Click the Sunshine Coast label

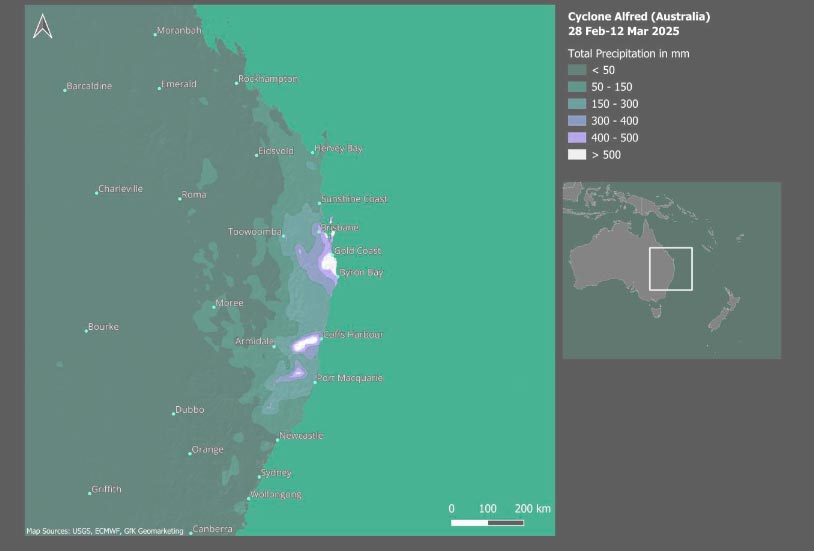coord(354,199)
